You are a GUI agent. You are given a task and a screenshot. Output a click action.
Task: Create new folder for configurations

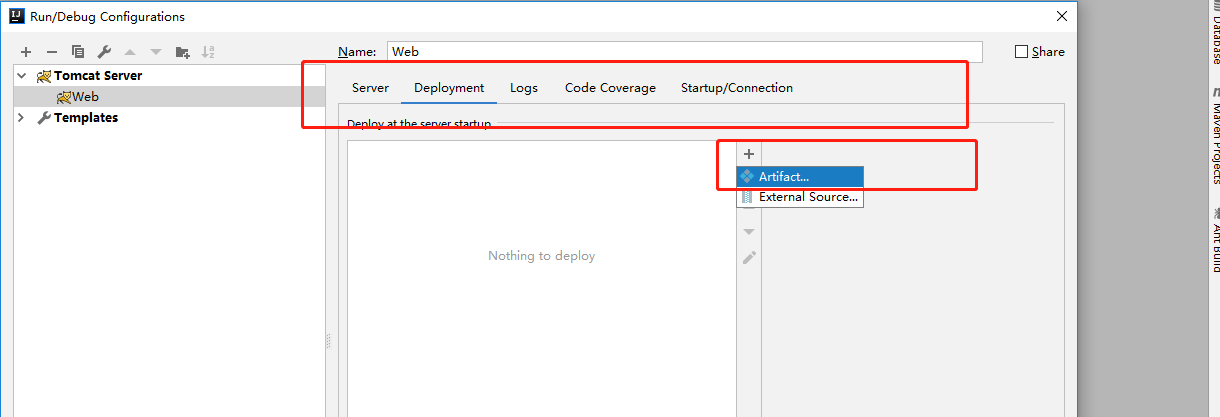pyautogui.click(x=182, y=52)
